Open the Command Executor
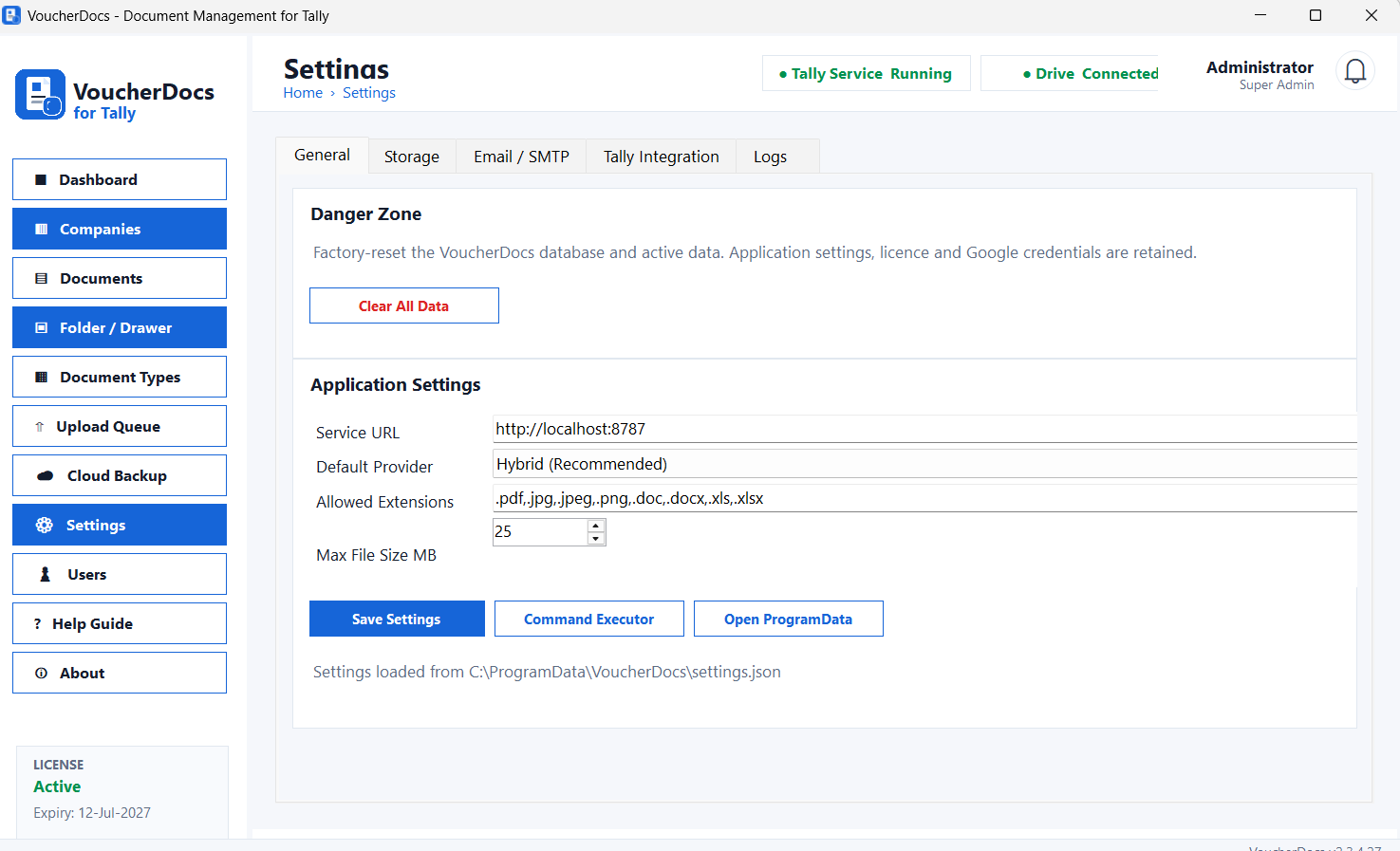Screen dimensions: 1400x851 click(x=589, y=619)
